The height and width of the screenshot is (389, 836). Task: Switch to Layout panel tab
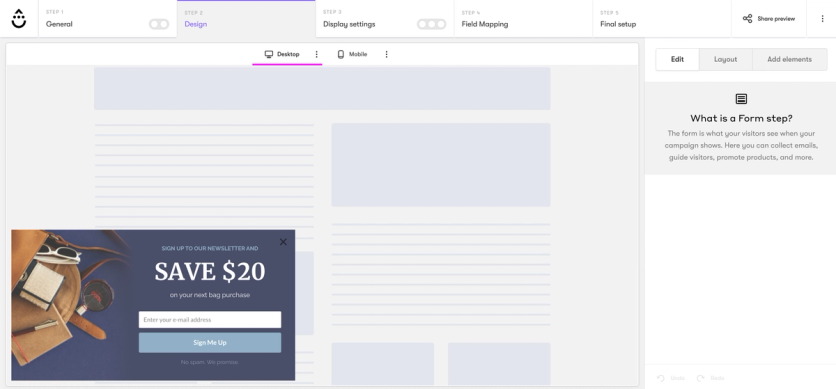[725, 59]
